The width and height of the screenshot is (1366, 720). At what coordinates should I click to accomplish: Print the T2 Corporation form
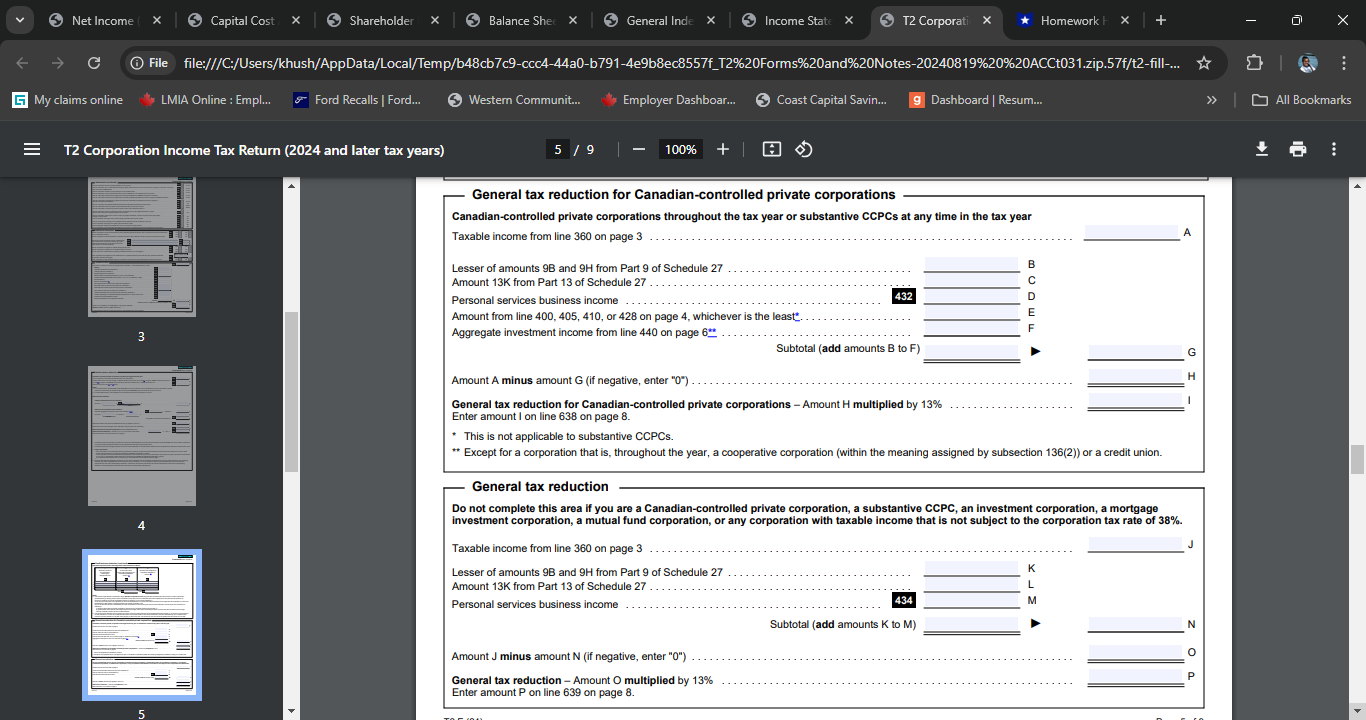(1297, 148)
